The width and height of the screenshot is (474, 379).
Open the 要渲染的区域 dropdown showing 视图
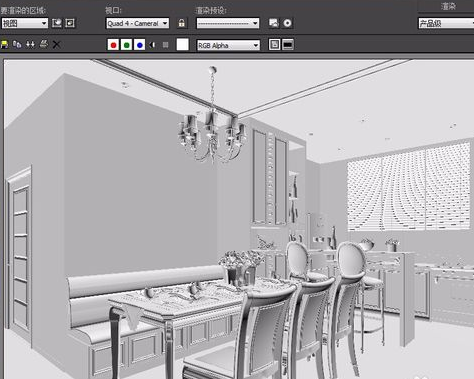pos(25,23)
